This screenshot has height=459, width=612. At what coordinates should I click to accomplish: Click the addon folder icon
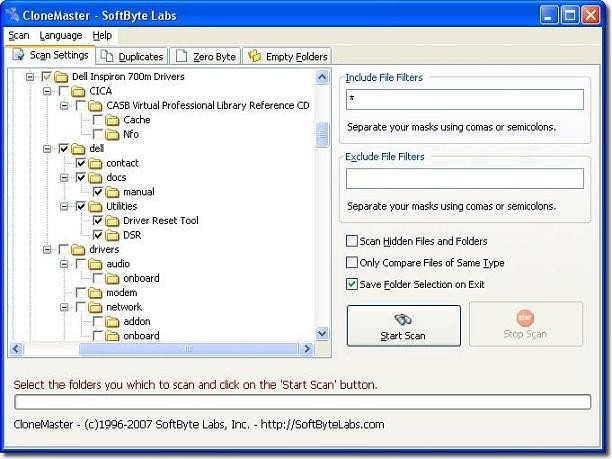[112, 322]
